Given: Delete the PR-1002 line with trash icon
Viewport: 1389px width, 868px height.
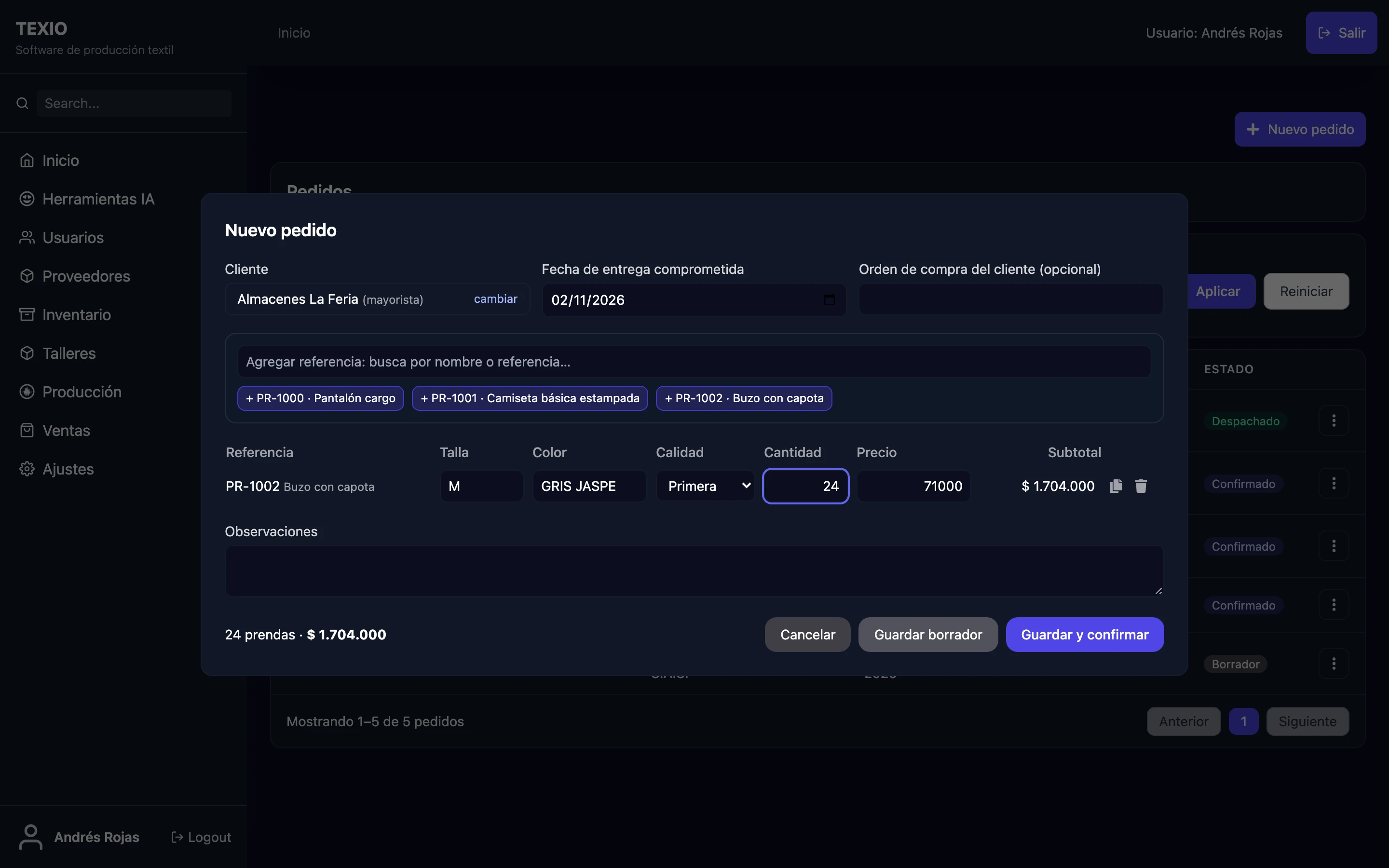Looking at the screenshot, I should pyautogui.click(x=1141, y=486).
